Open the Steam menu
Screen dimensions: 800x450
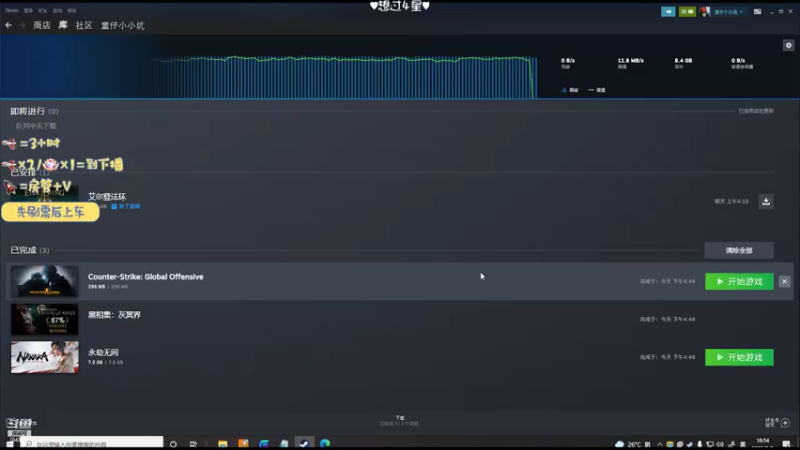pyautogui.click(x=12, y=10)
